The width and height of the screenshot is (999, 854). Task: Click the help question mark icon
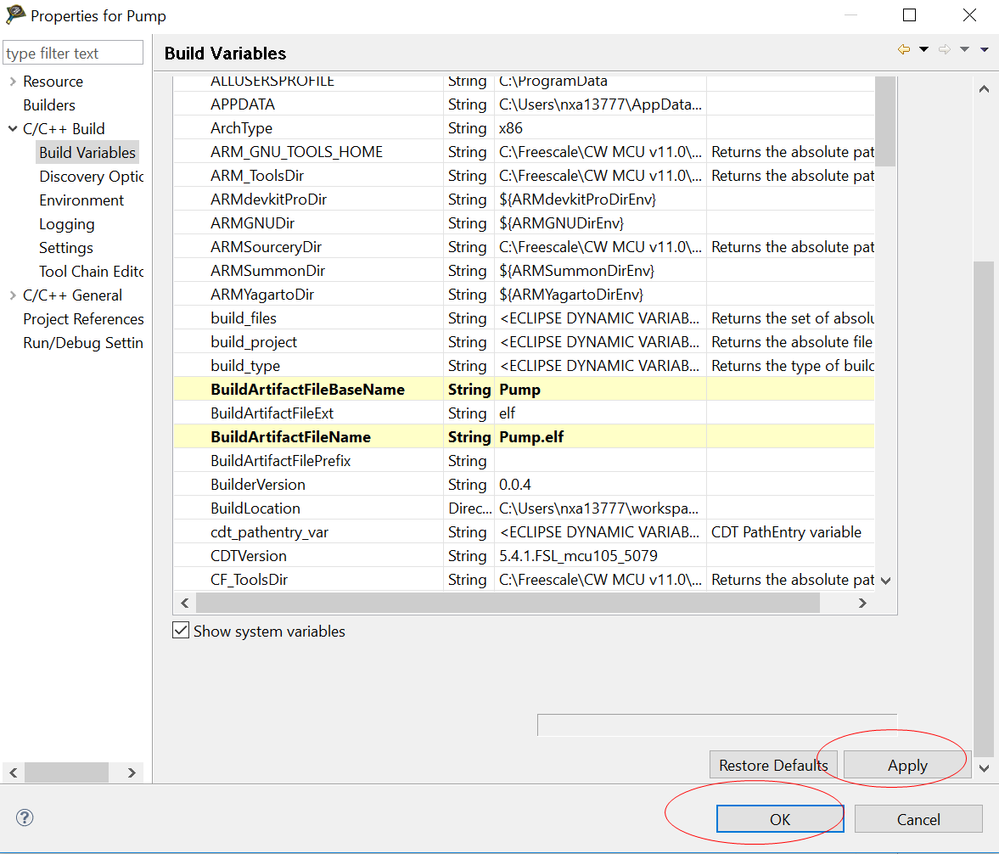click(24, 818)
